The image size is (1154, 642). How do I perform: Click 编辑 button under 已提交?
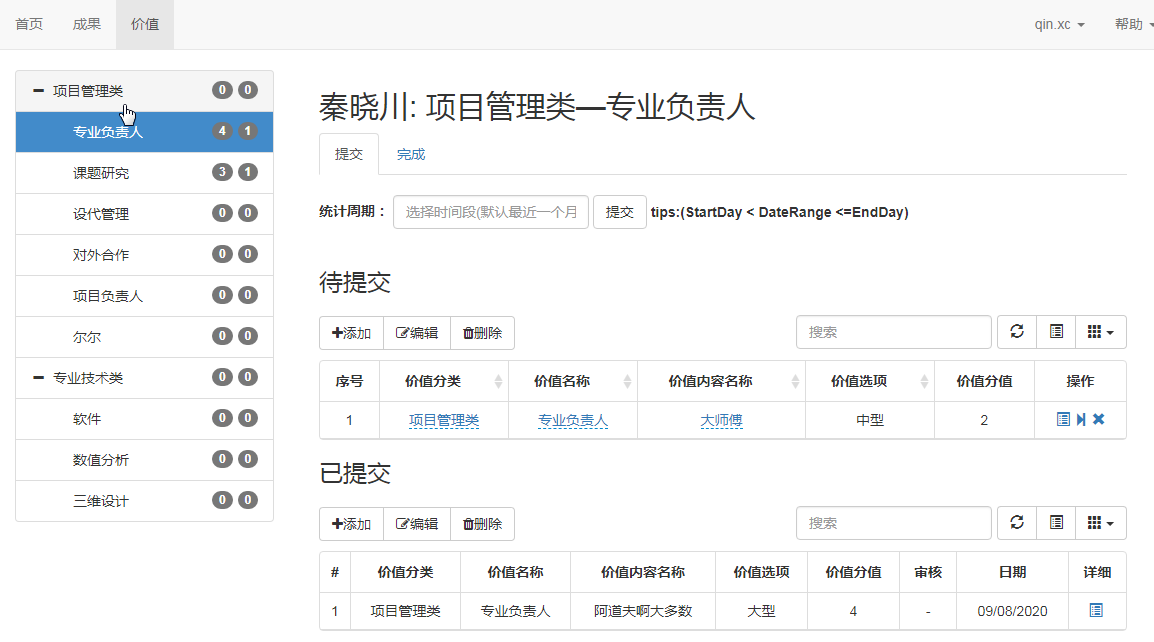pos(417,523)
